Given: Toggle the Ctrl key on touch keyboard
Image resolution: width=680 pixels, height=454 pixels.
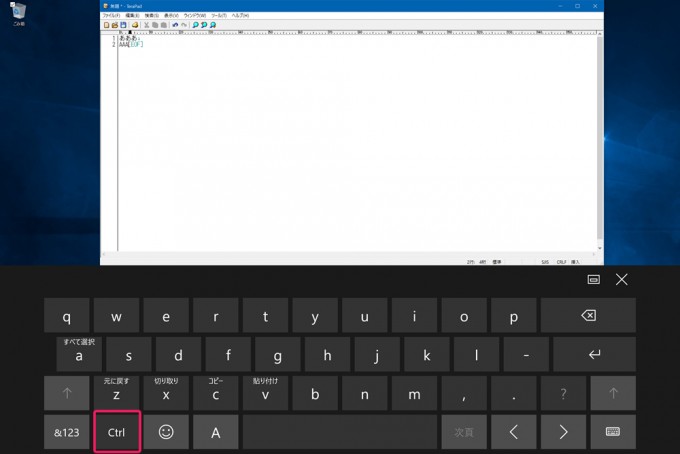Looking at the screenshot, I should (117, 432).
